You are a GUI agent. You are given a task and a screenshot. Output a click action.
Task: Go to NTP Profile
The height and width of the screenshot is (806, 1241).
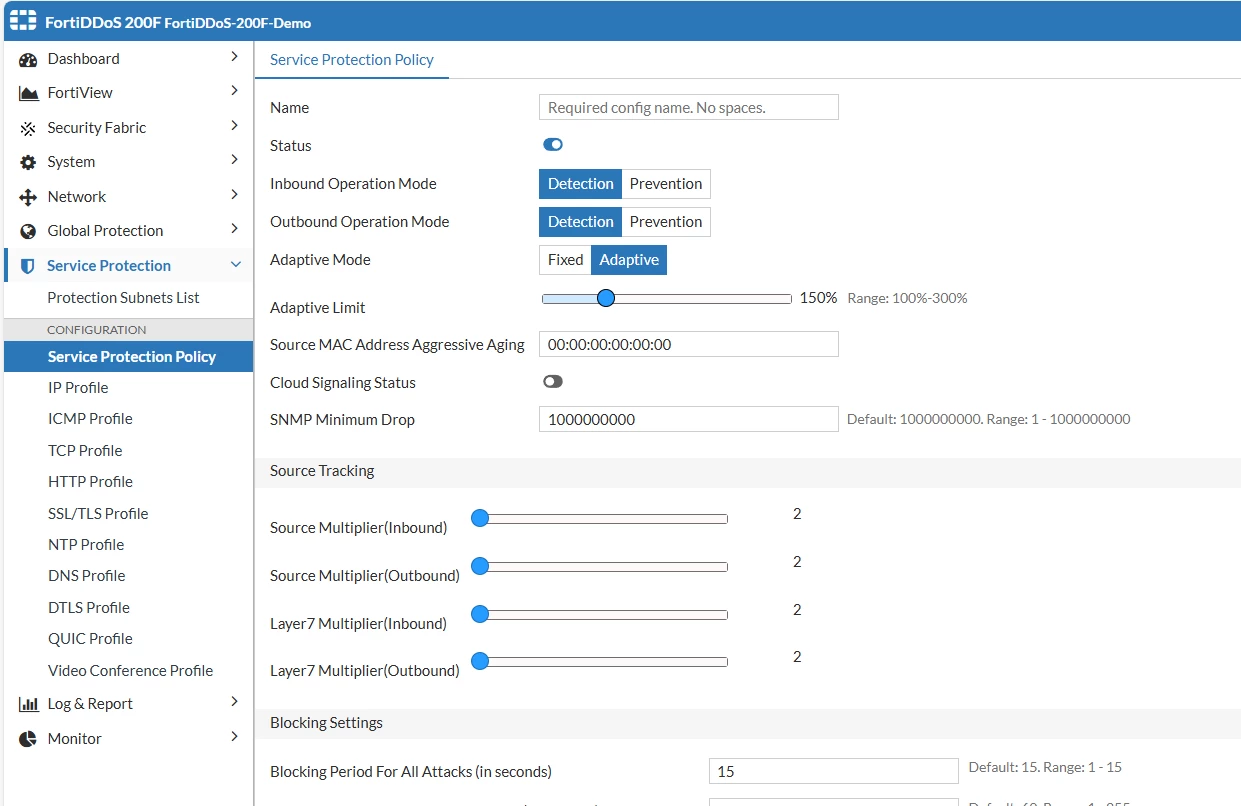(86, 545)
